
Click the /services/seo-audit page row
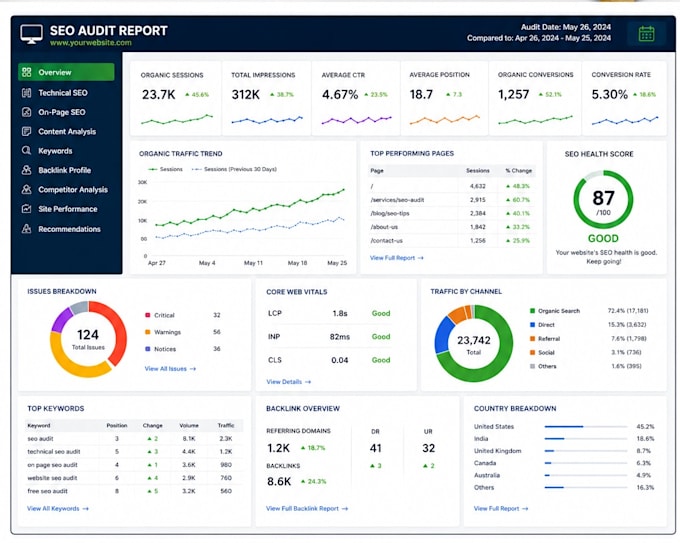tap(451, 200)
